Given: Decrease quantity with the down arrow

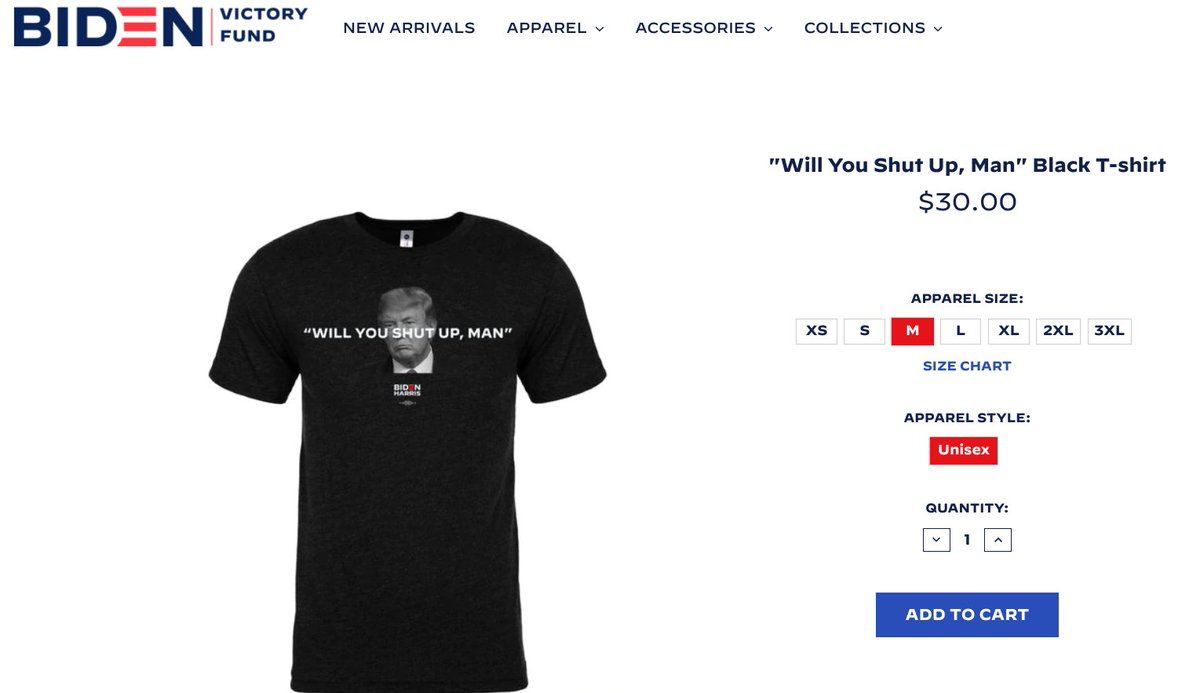Looking at the screenshot, I should click(936, 540).
